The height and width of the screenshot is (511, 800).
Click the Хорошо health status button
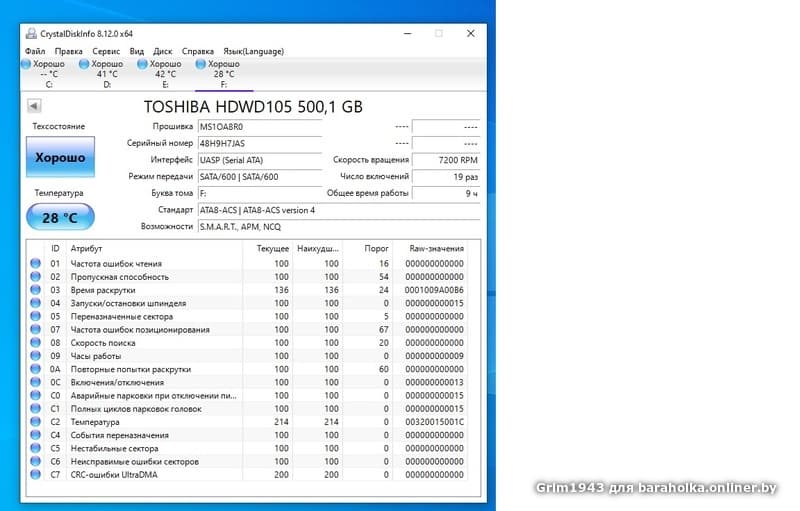click(60, 157)
